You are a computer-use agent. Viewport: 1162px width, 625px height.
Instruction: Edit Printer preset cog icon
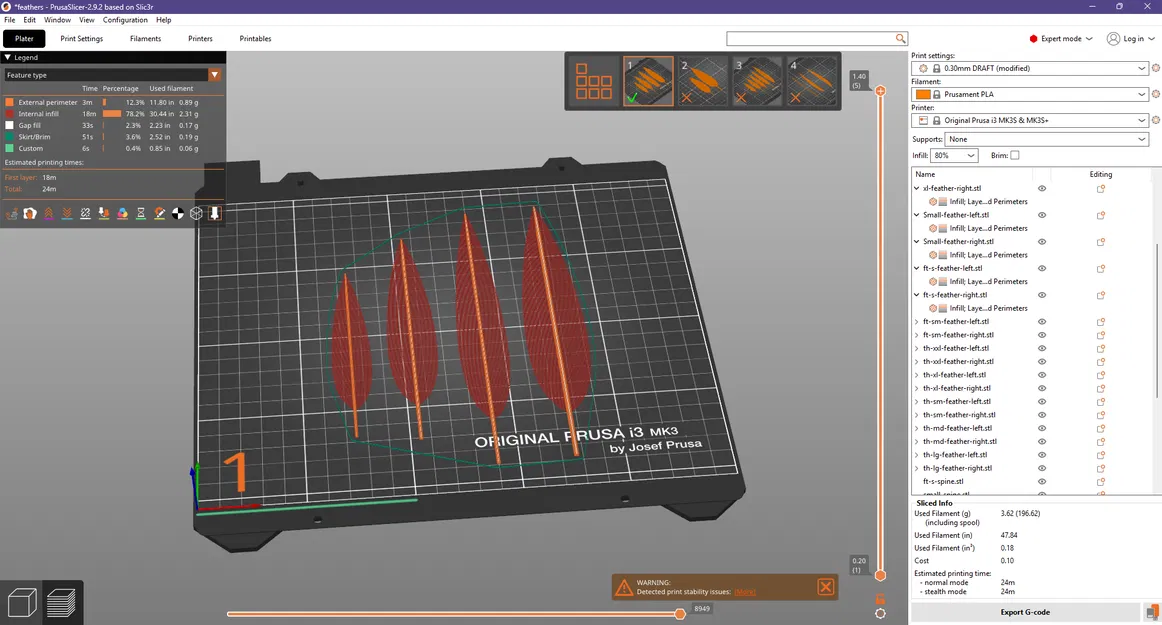1155,120
